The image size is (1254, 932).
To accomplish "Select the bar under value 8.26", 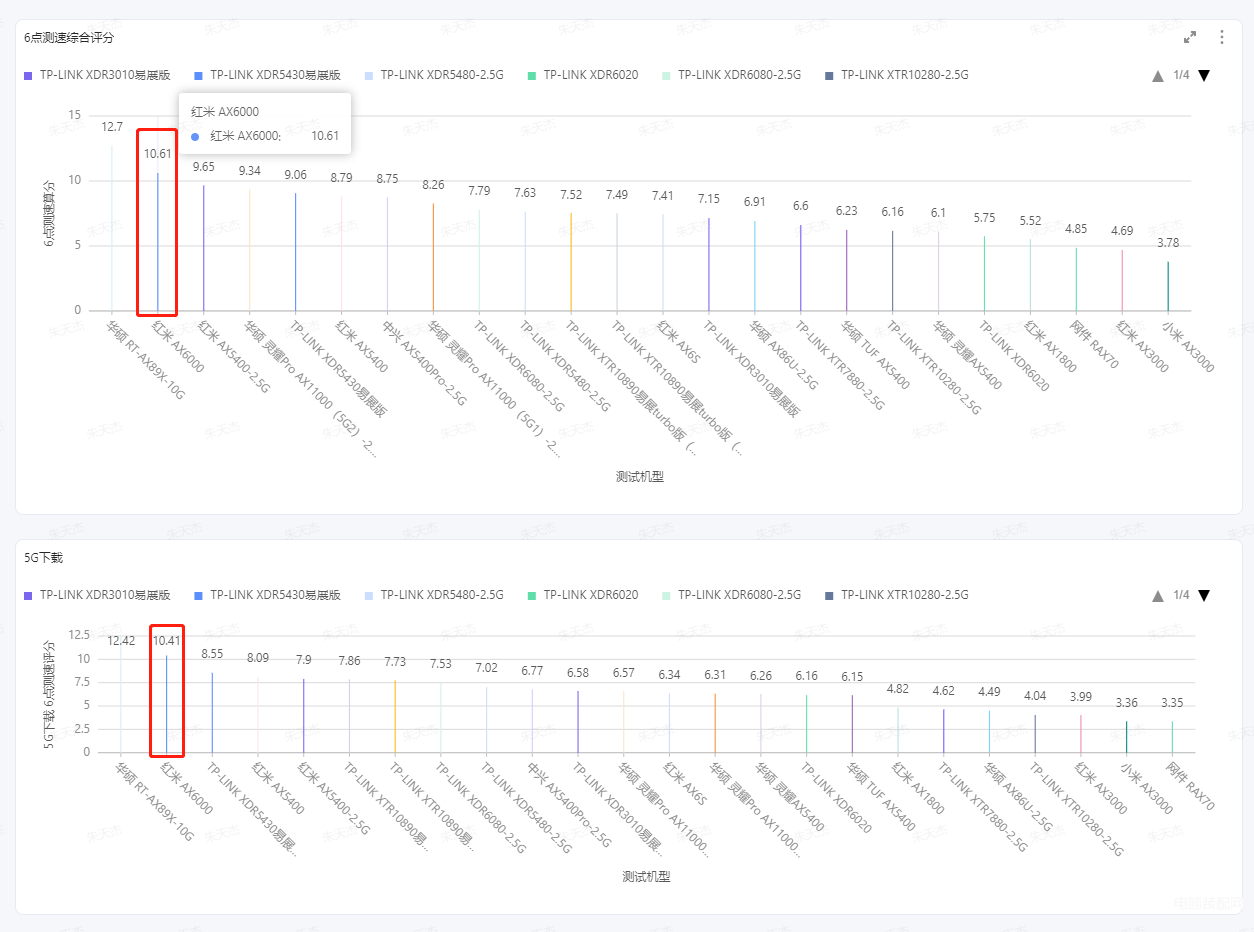I will [433, 257].
